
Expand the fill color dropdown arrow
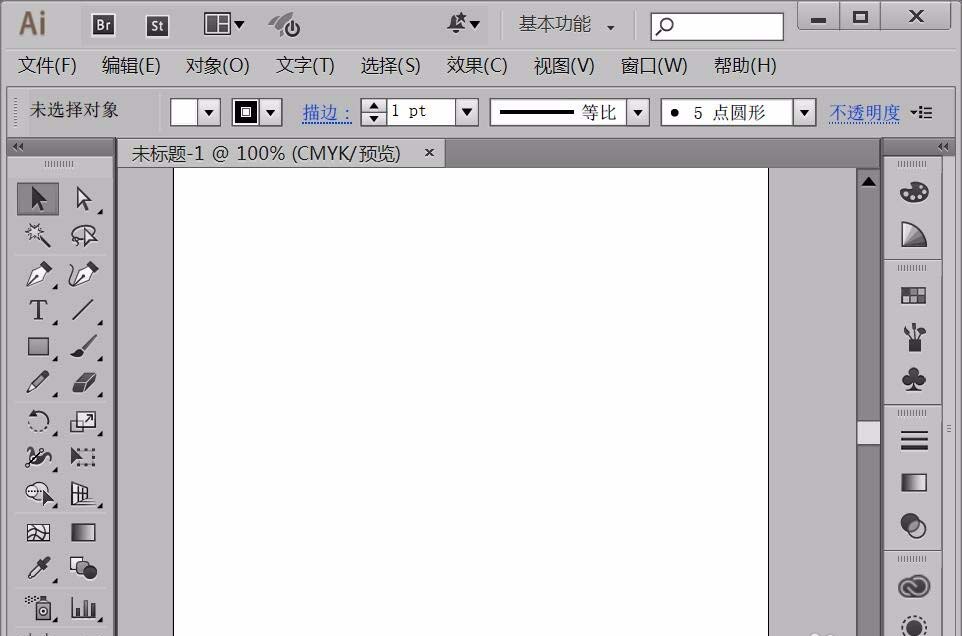[x=209, y=112]
